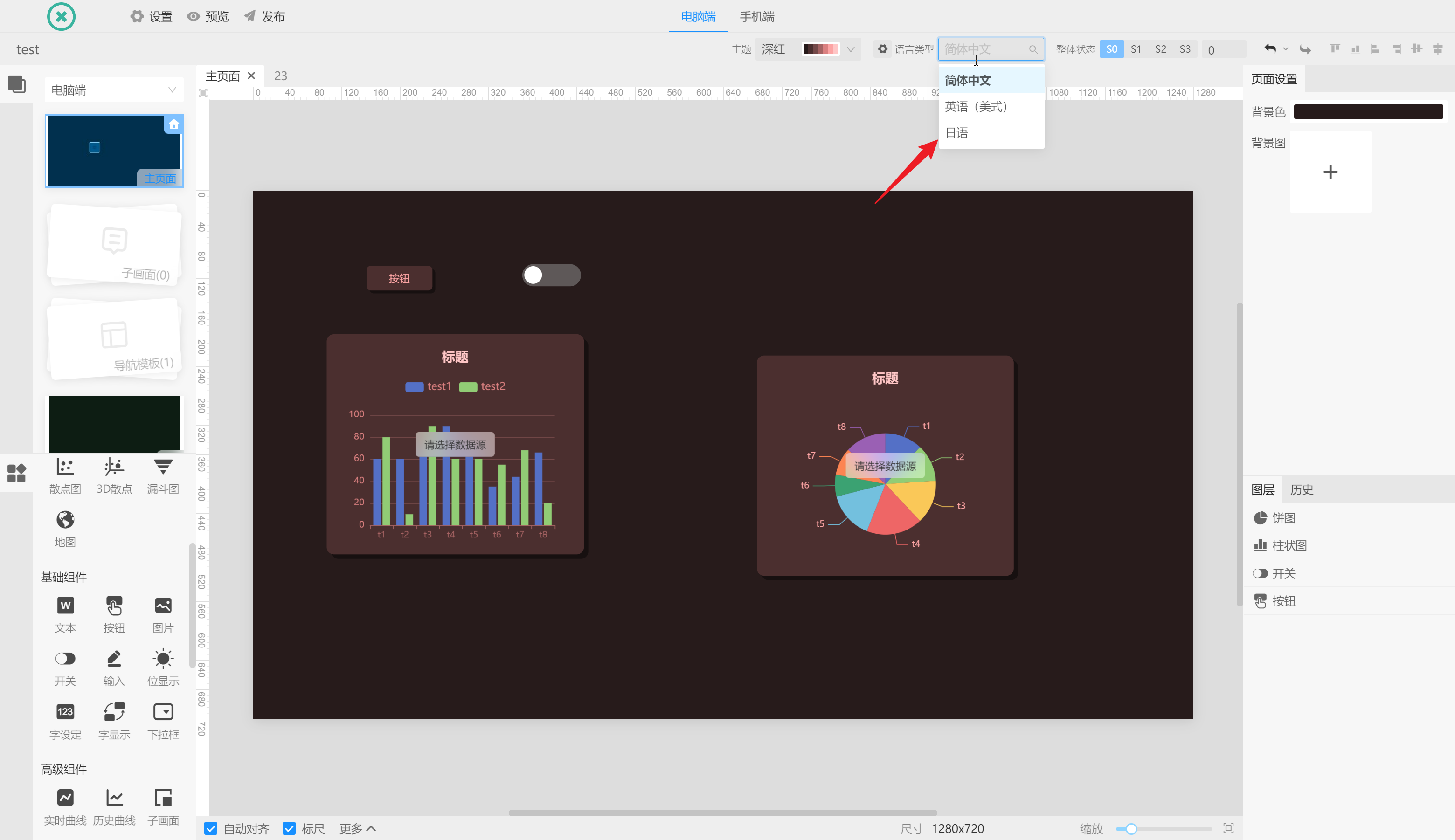Viewport: 1455px width, 840px height.
Task: Select overall state S3
Action: tap(1185, 49)
